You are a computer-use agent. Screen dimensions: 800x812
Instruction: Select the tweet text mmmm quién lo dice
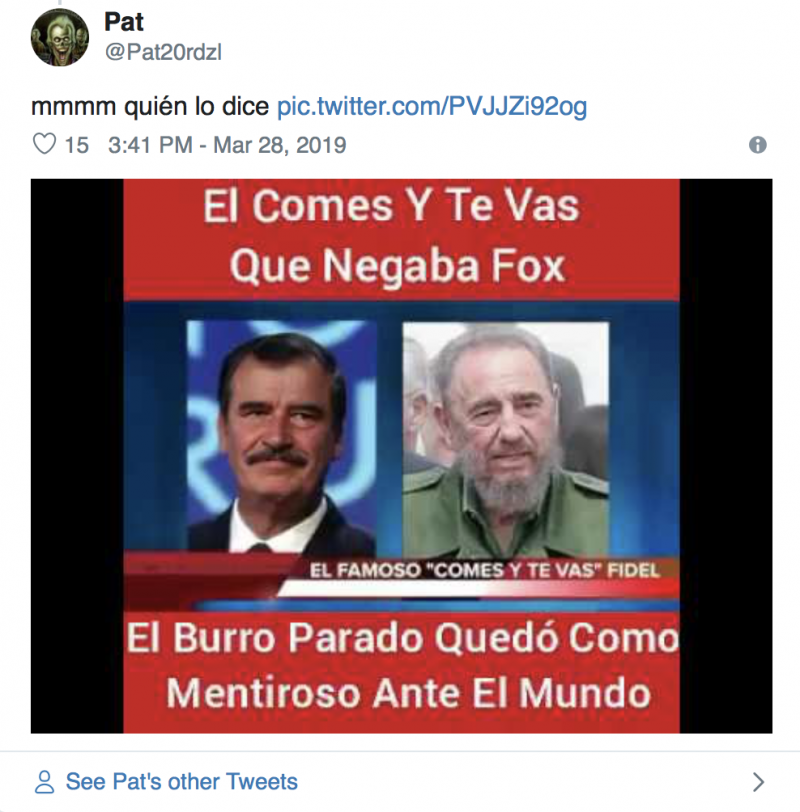tap(150, 107)
